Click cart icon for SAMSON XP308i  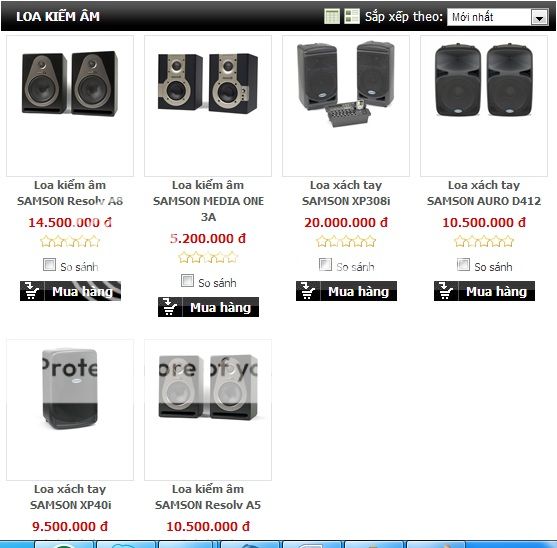tap(308, 291)
